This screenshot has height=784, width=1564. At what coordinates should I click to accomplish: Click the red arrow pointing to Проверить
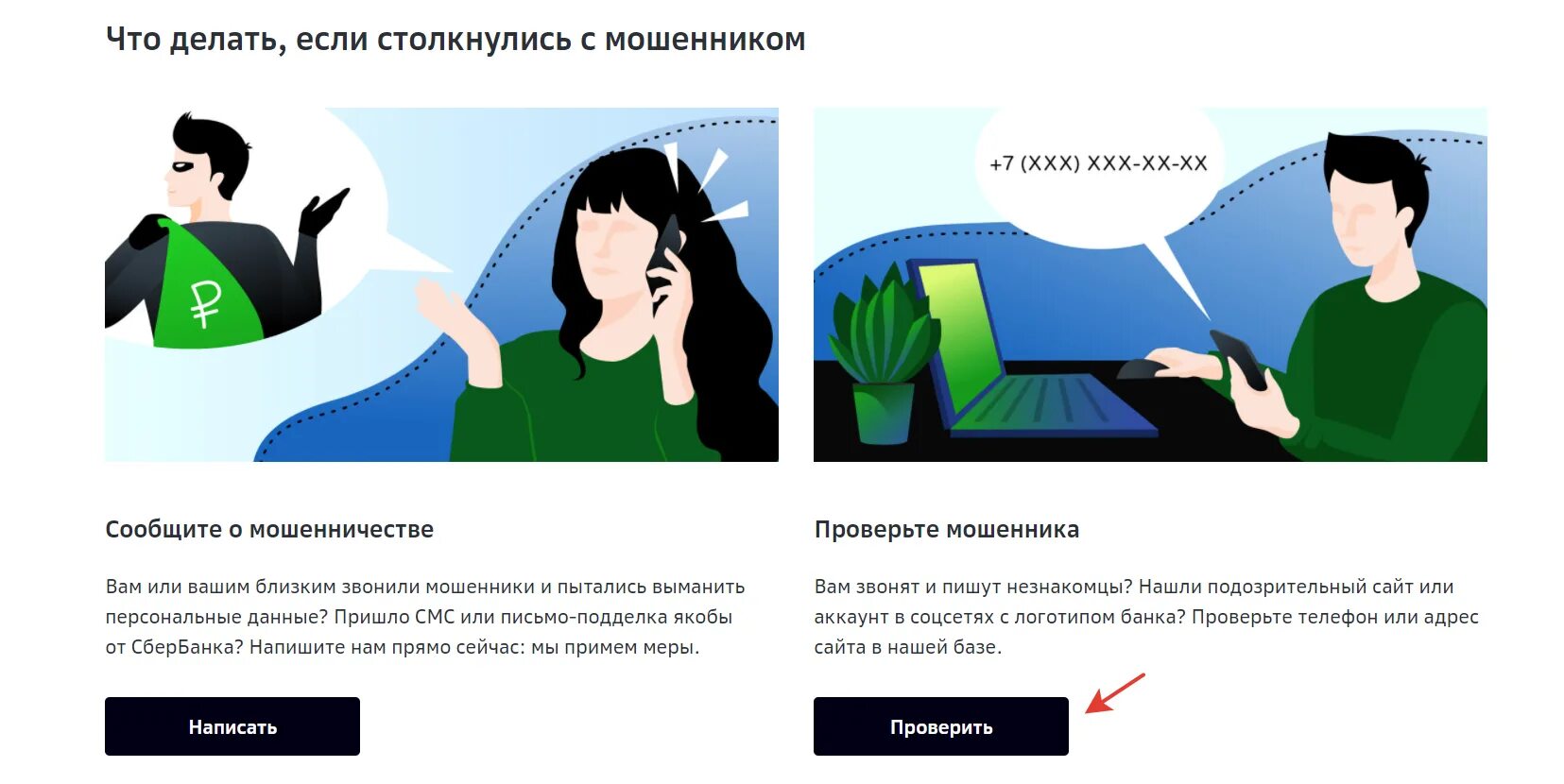1115,693
